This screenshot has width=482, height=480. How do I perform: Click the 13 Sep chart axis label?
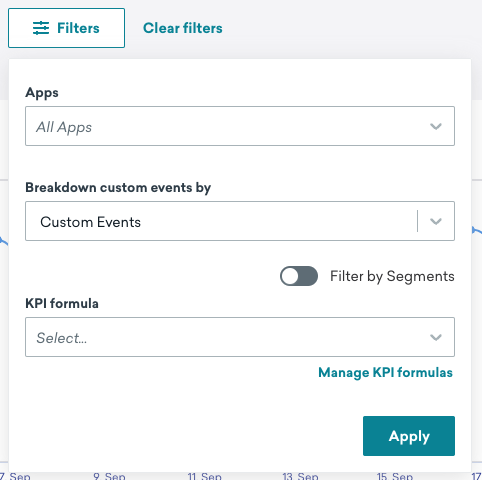coord(300,476)
